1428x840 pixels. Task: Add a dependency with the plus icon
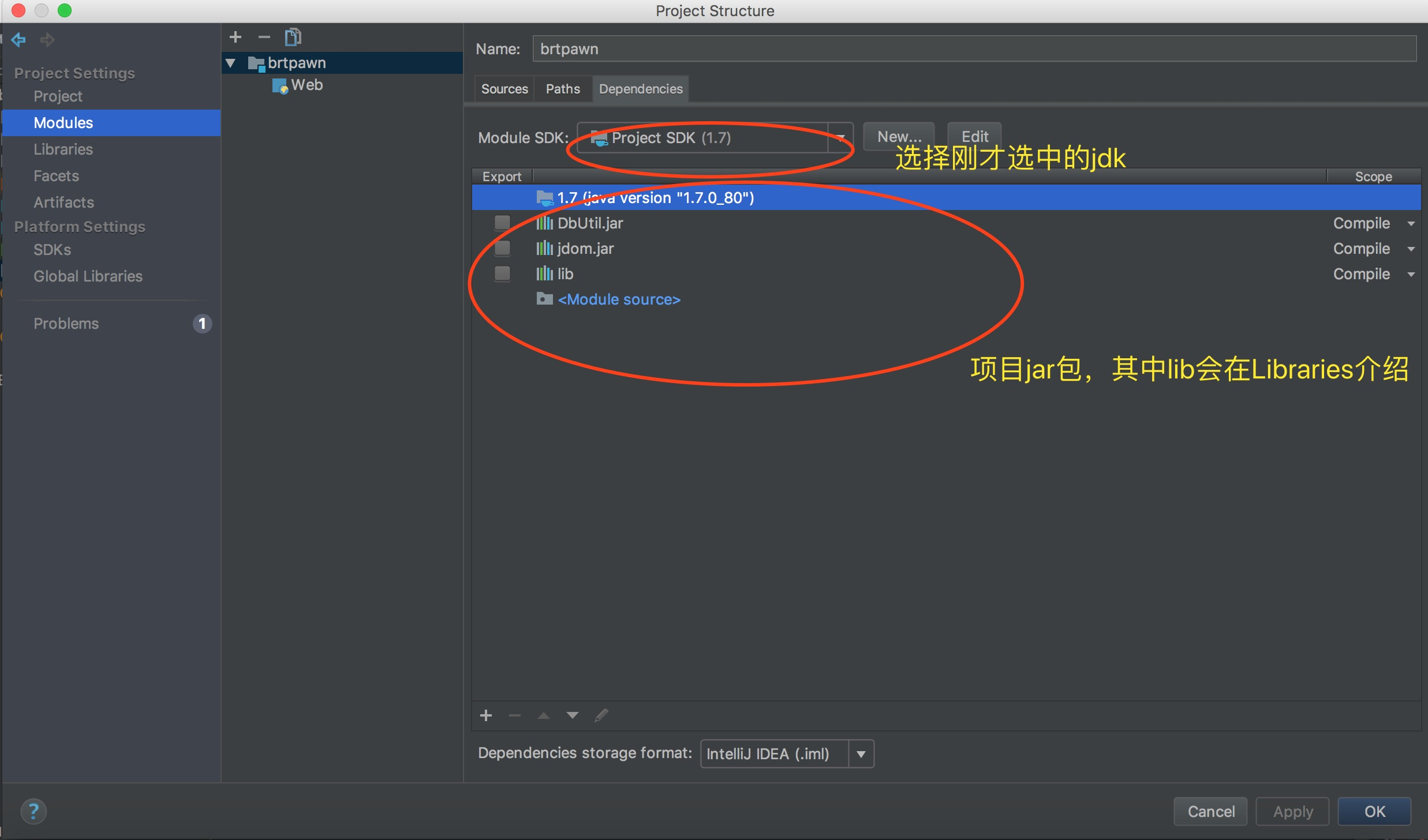point(486,715)
